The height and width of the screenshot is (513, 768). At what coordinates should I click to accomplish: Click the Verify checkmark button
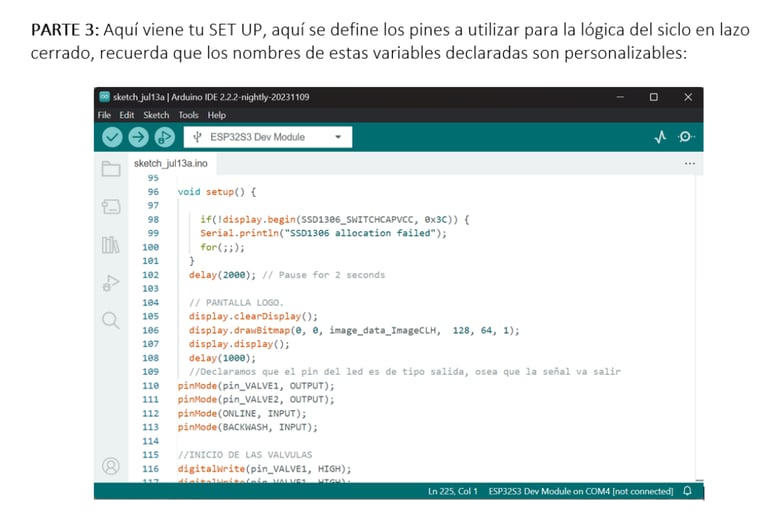click(x=112, y=137)
